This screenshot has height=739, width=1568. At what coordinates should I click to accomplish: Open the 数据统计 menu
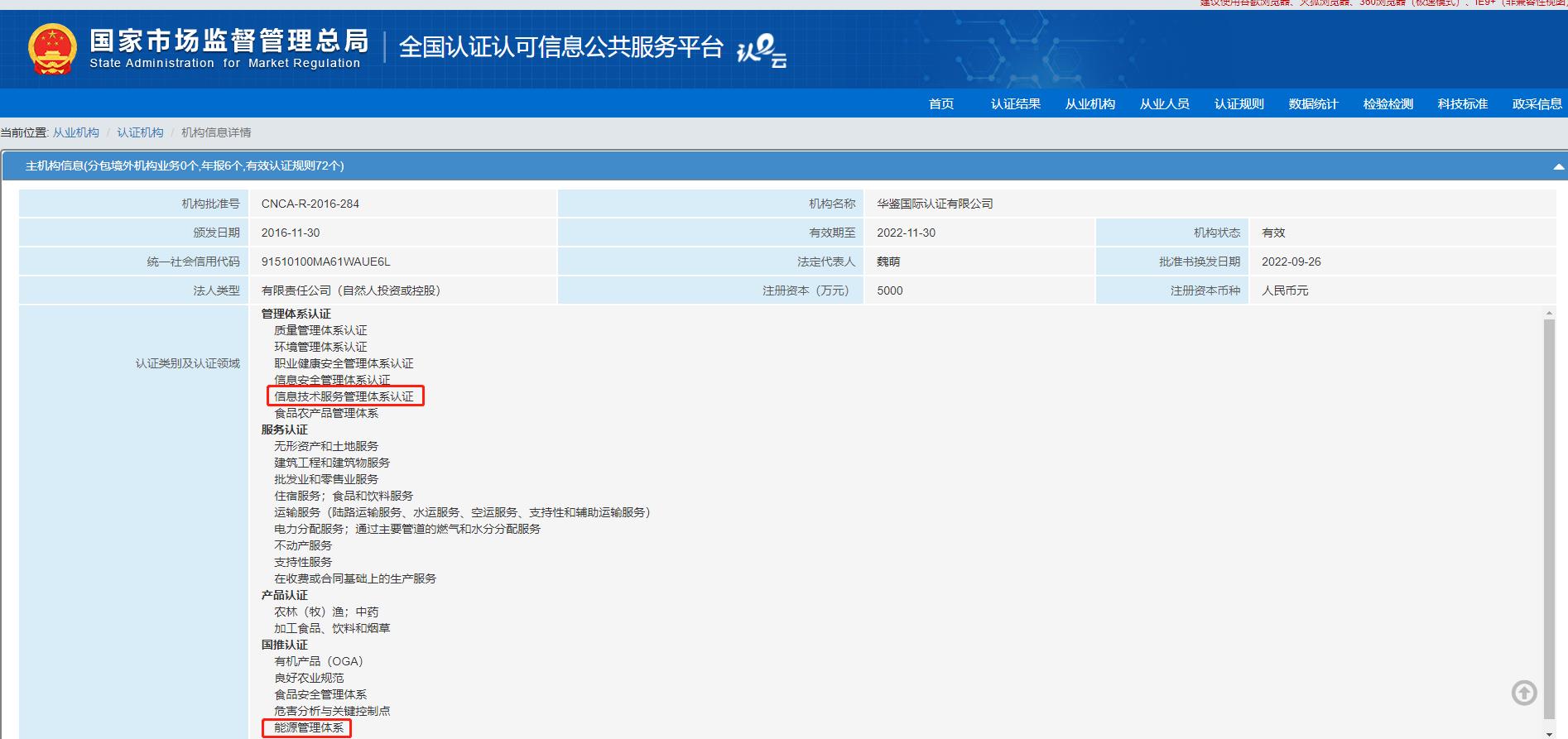[x=1313, y=104]
